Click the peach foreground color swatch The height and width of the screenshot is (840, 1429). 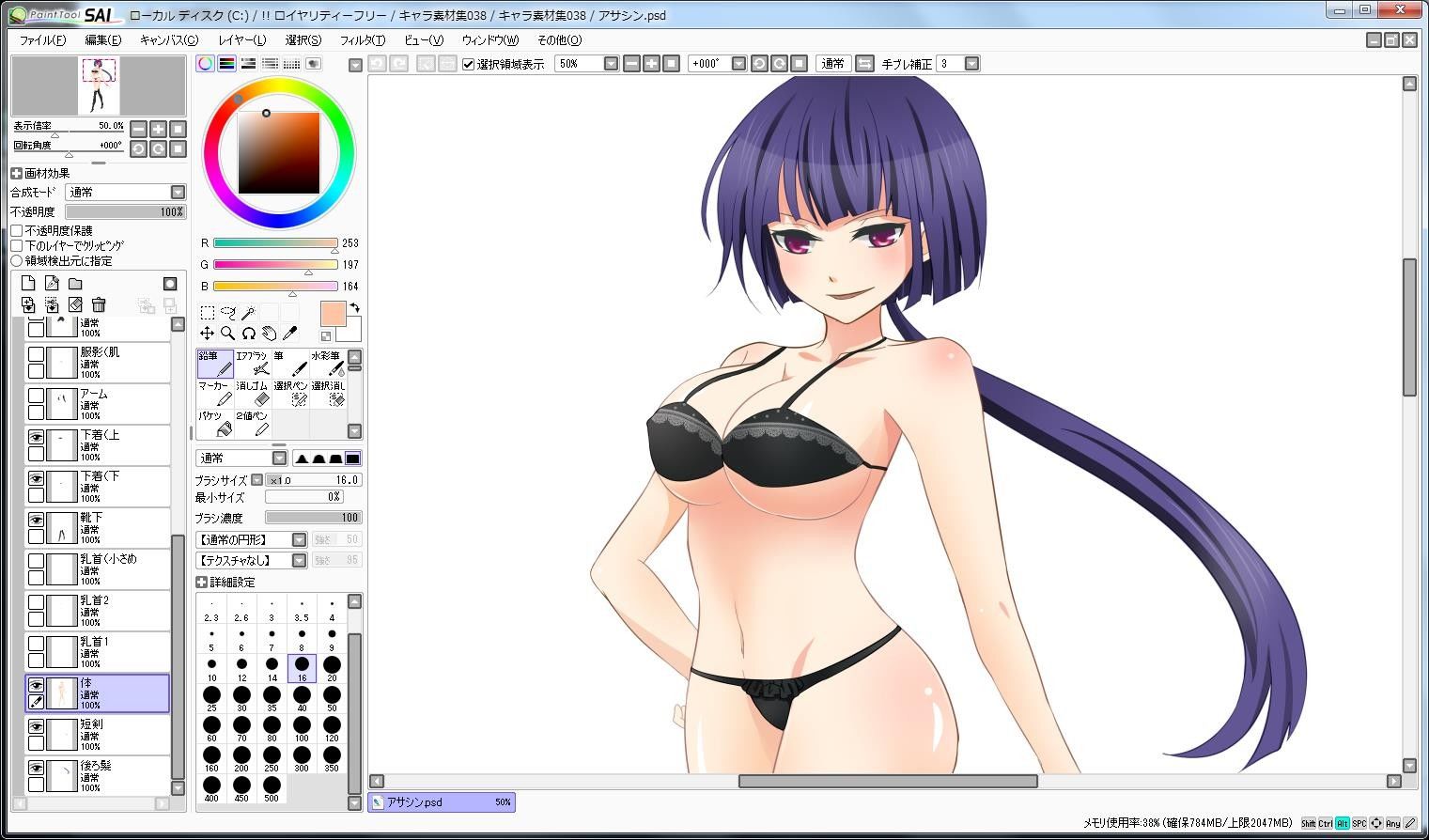coord(334,314)
